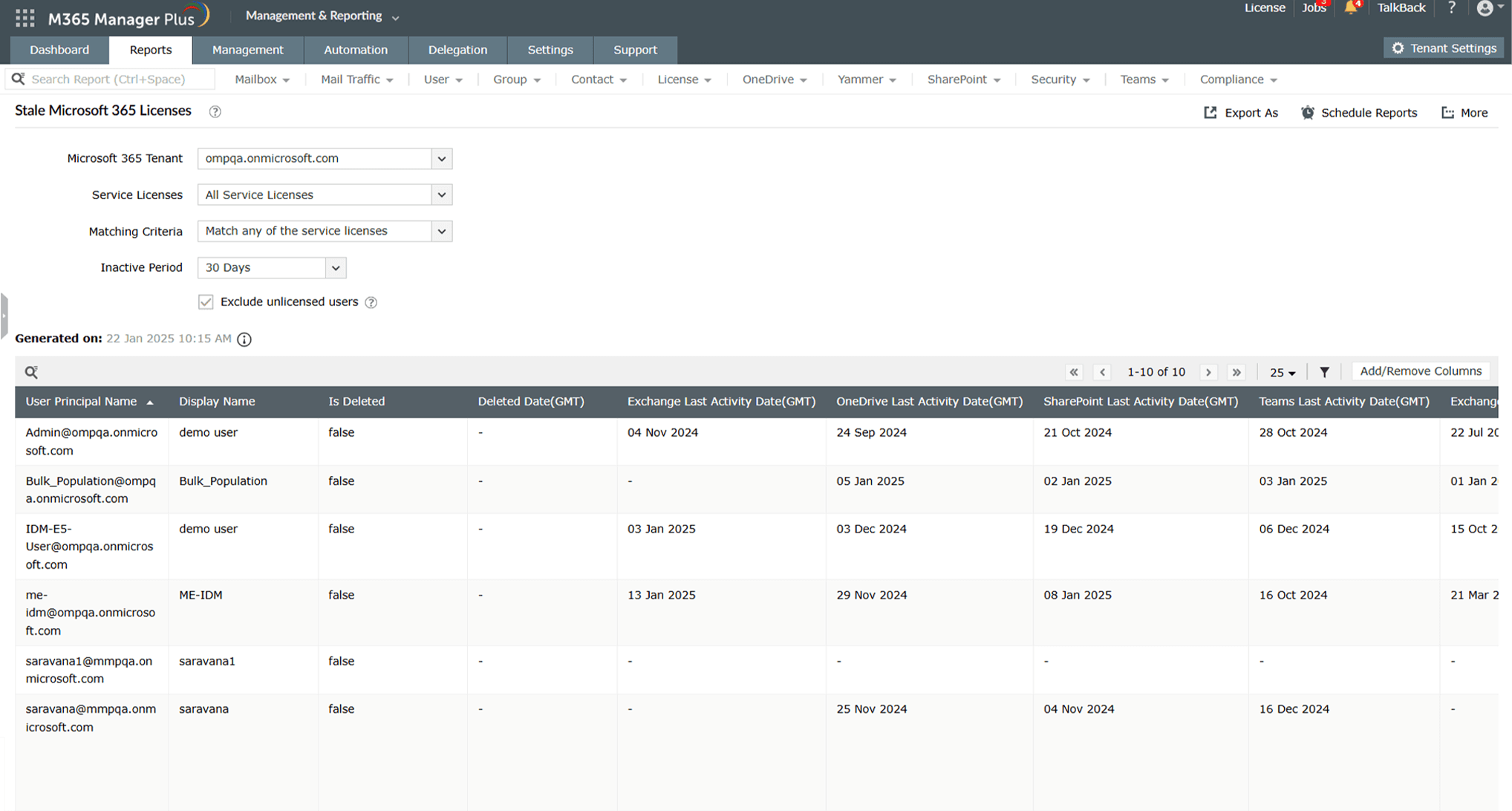This screenshot has height=811, width=1512.
Task: Open the Inactive Period dropdown
Action: point(336,267)
